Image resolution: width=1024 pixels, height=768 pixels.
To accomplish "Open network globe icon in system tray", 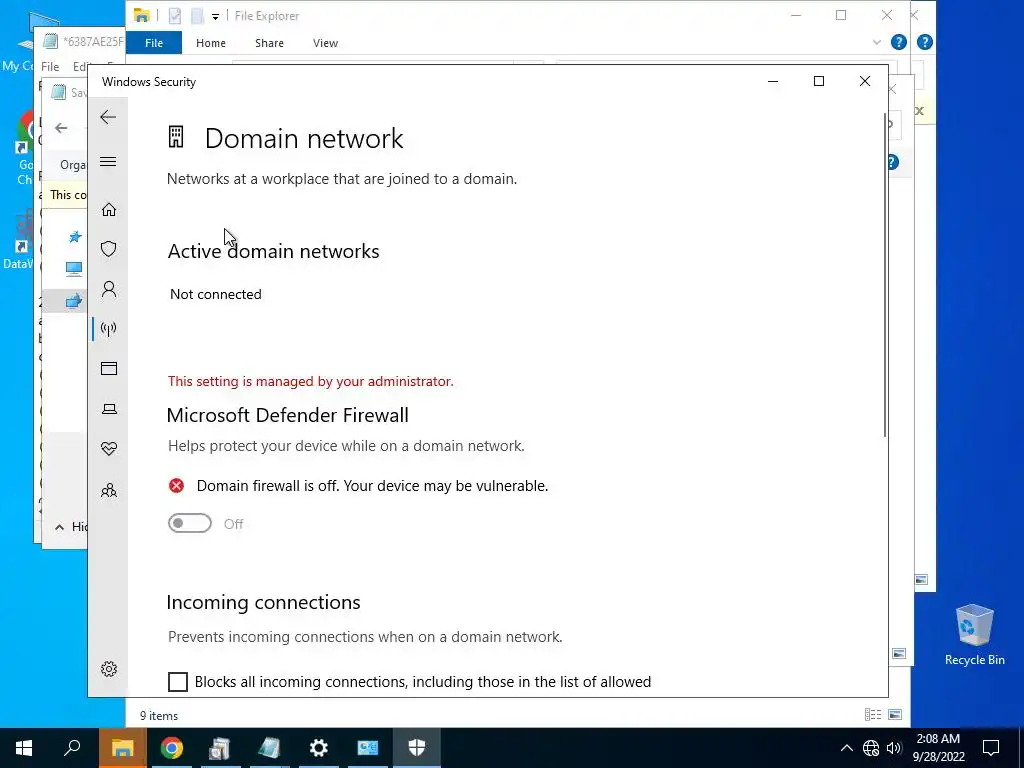I will click(x=871, y=748).
